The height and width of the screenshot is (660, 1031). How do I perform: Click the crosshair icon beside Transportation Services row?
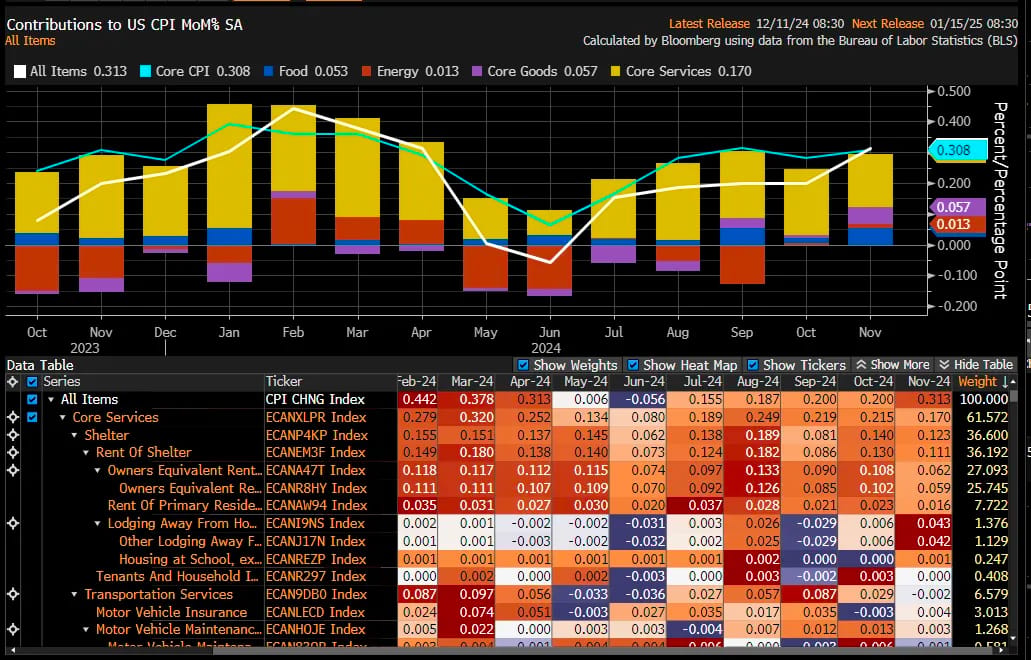pyautogui.click(x=12, y=594)
